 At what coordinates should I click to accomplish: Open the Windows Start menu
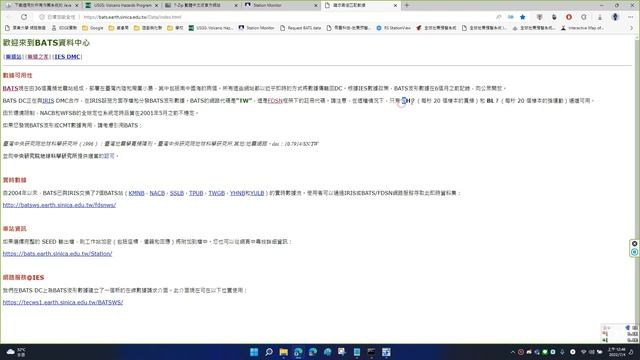point(254,352)
